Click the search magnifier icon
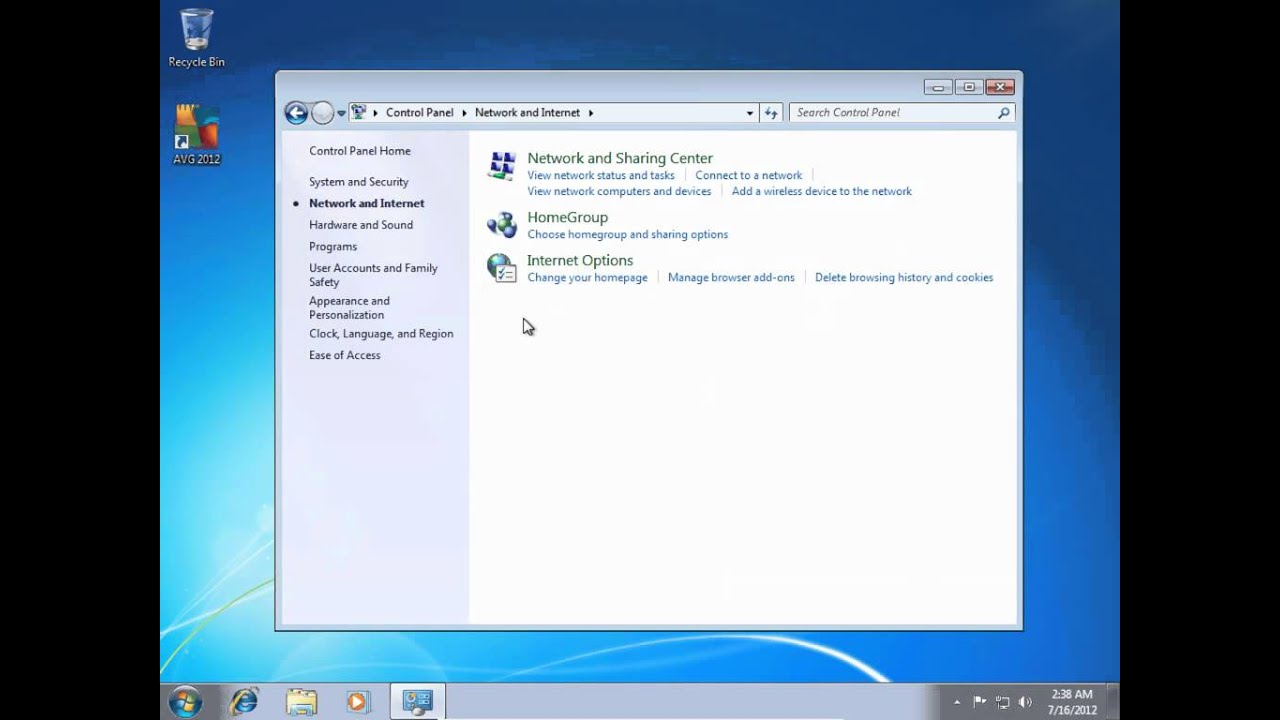Screen dimensions: 1280x720 (x=1003, y=113)
